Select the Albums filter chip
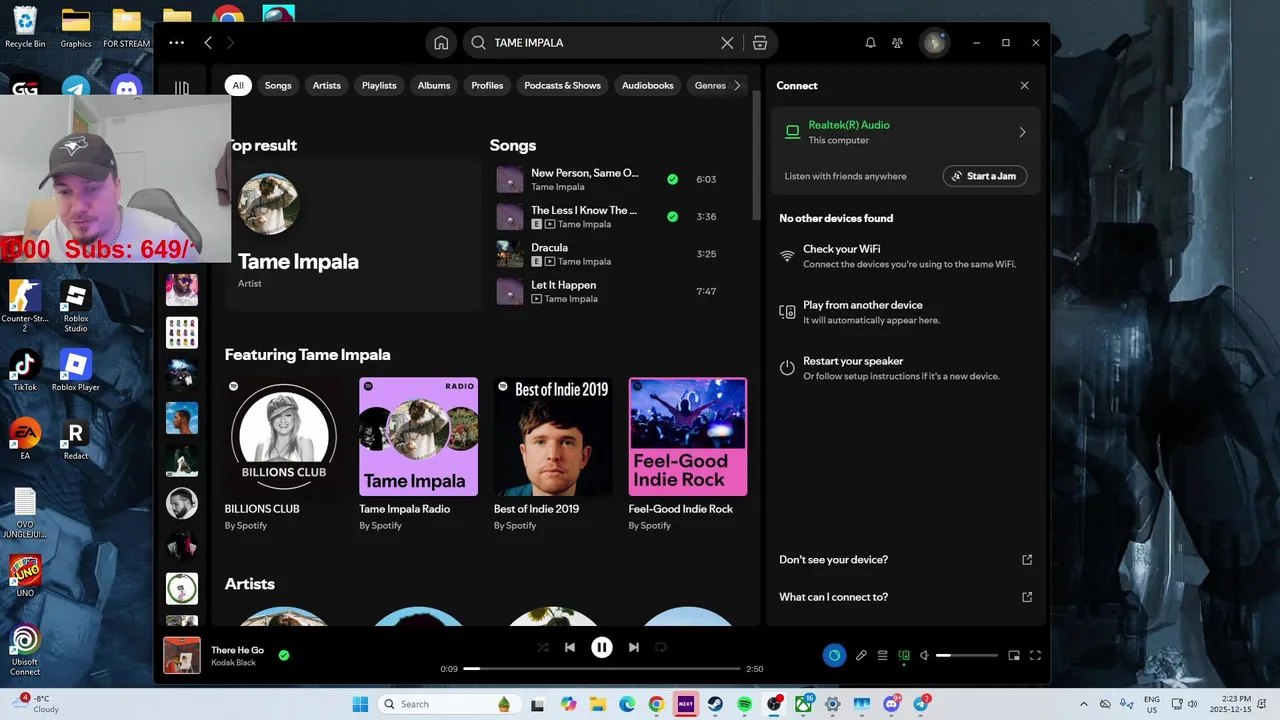Viewport: 1280px width, 720px height. click(434, 85)
